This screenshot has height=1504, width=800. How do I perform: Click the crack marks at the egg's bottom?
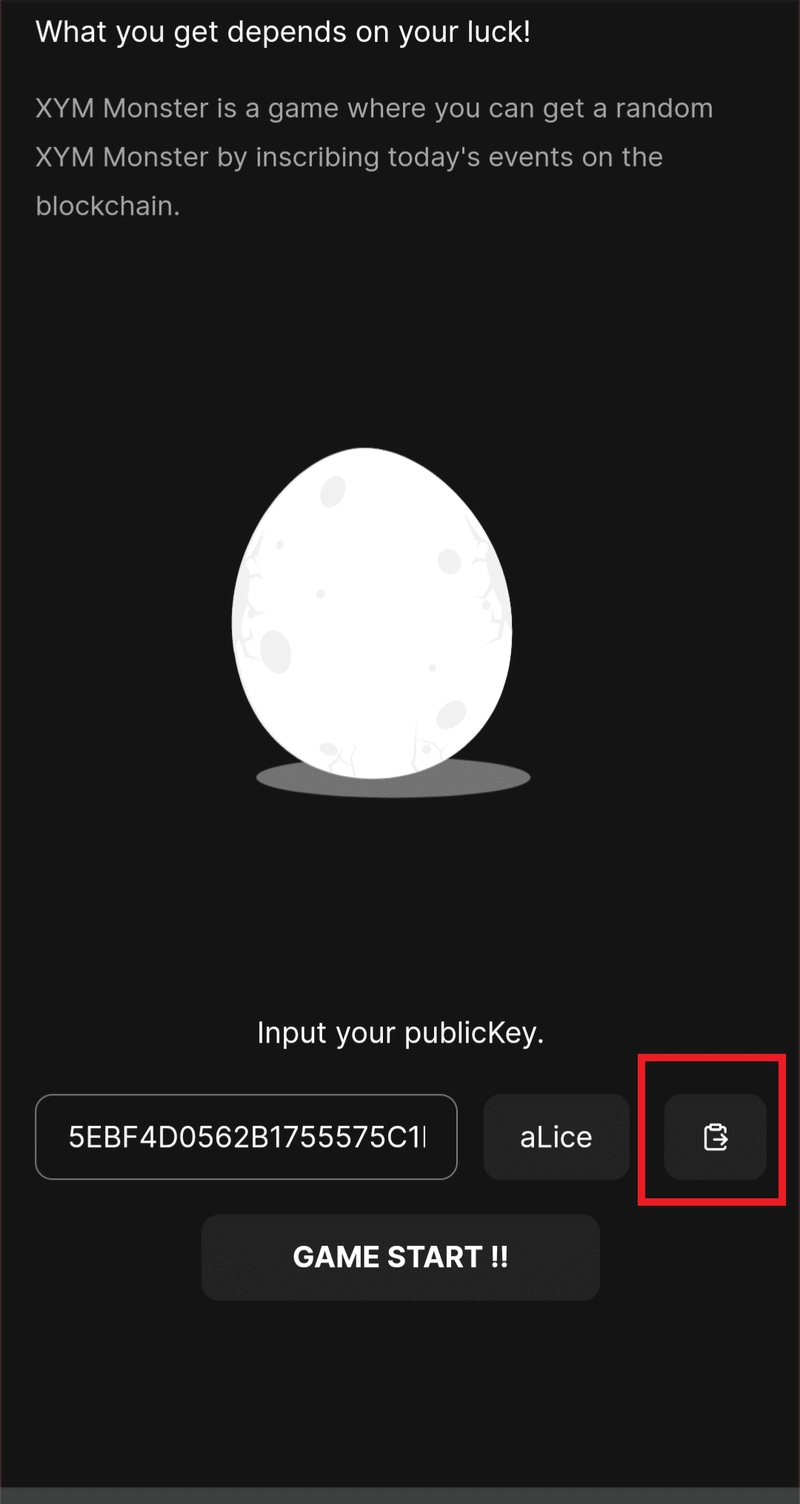(385, 750)
